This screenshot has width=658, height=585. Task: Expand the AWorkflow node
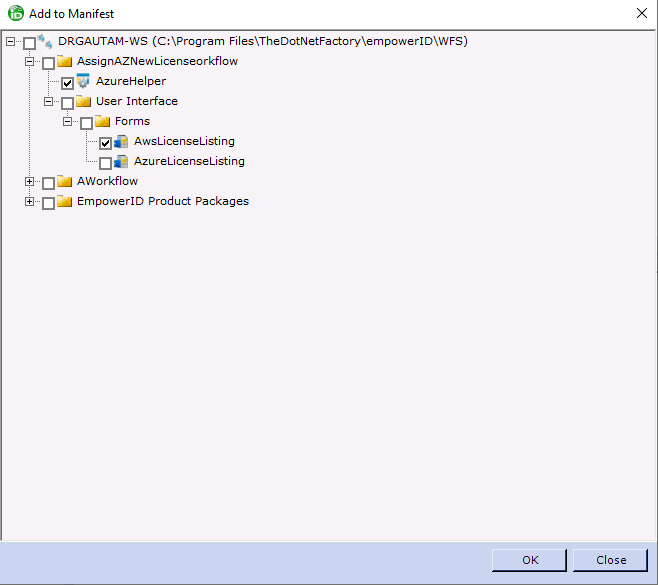tap(29, 182)
